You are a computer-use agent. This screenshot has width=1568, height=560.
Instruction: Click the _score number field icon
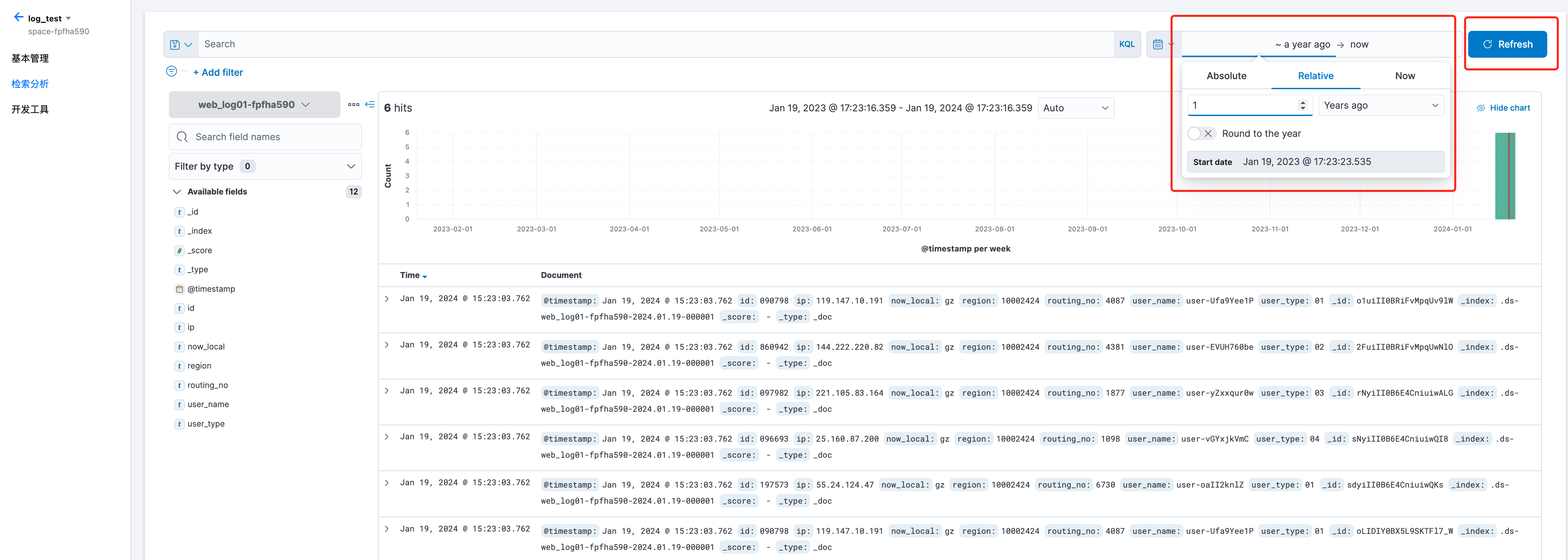(180, 250)
